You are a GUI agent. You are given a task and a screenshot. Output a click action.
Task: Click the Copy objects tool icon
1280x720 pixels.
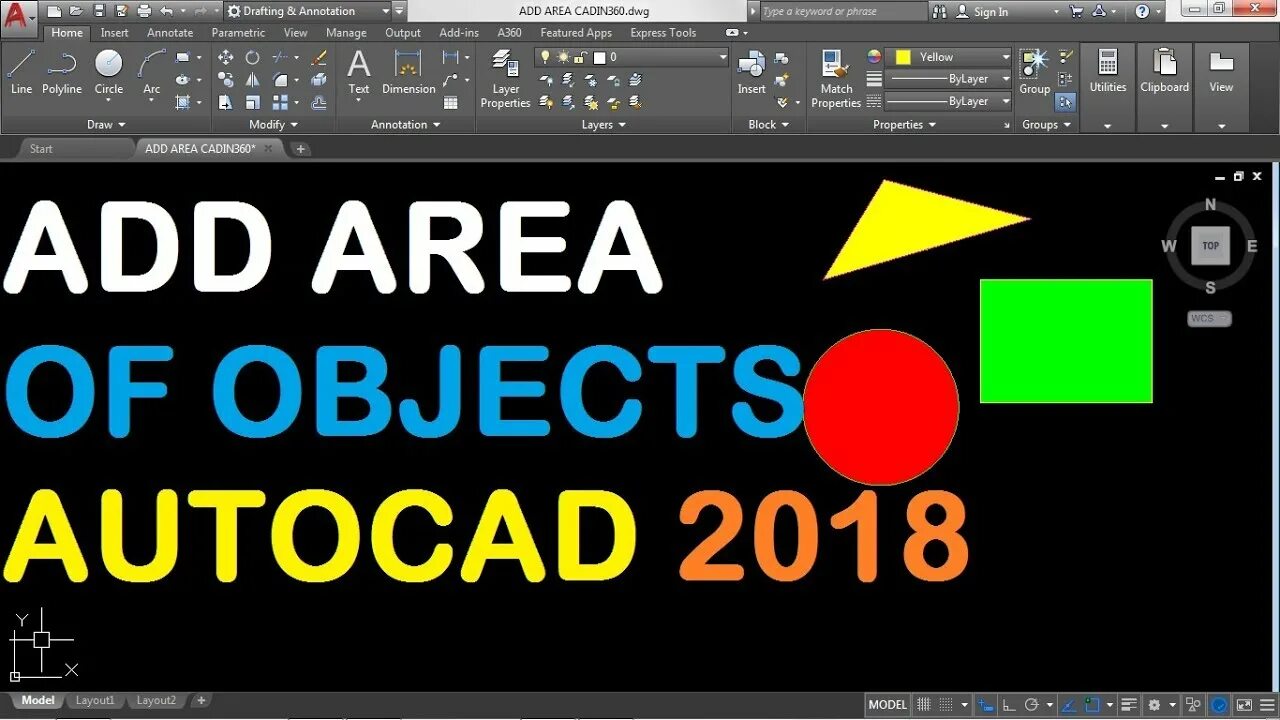point(226,80)
